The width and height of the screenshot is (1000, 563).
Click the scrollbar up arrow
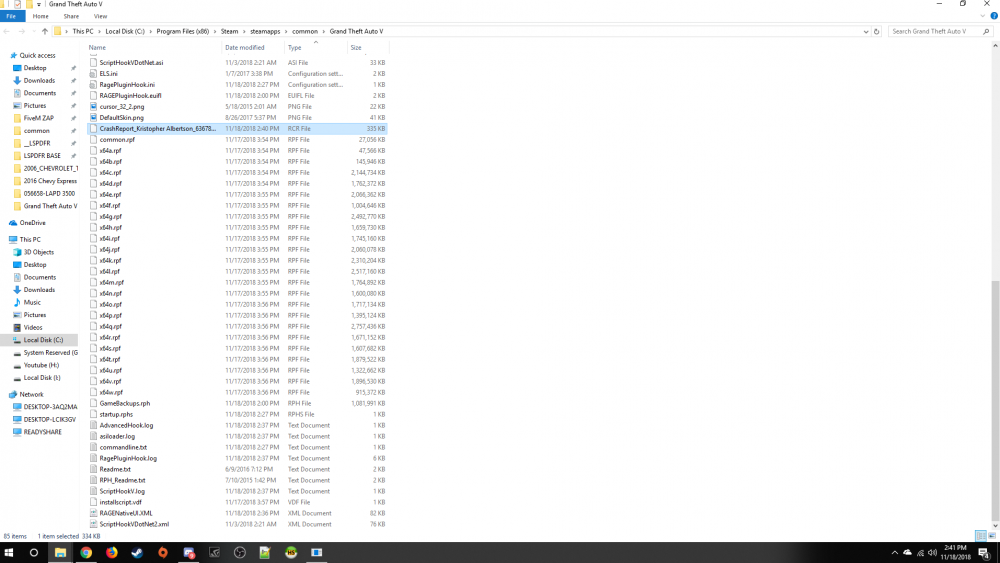(995, 46)
